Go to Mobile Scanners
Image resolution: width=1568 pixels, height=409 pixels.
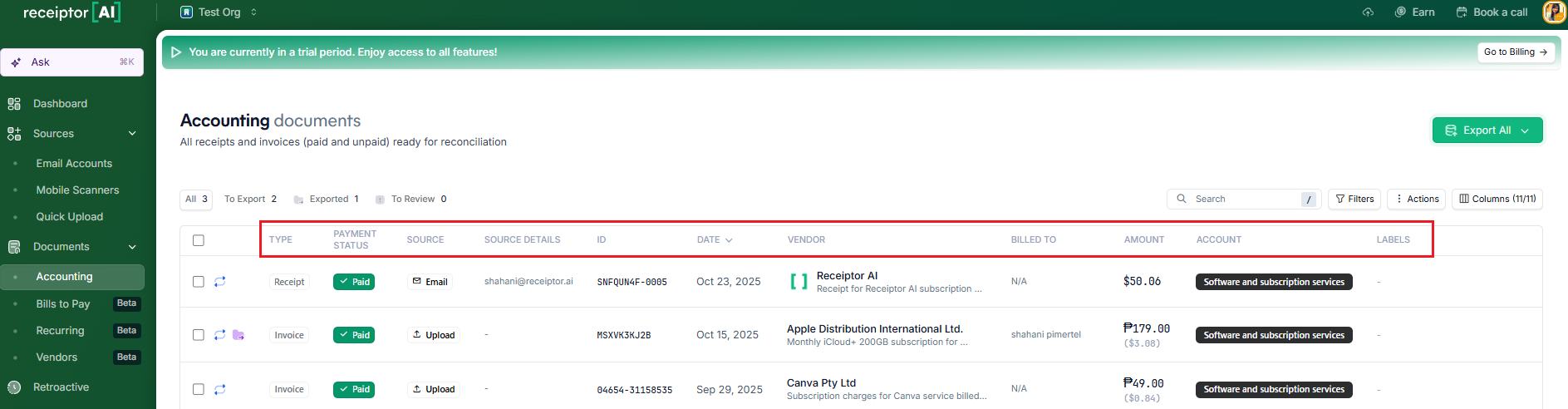[x=77, y=190]
